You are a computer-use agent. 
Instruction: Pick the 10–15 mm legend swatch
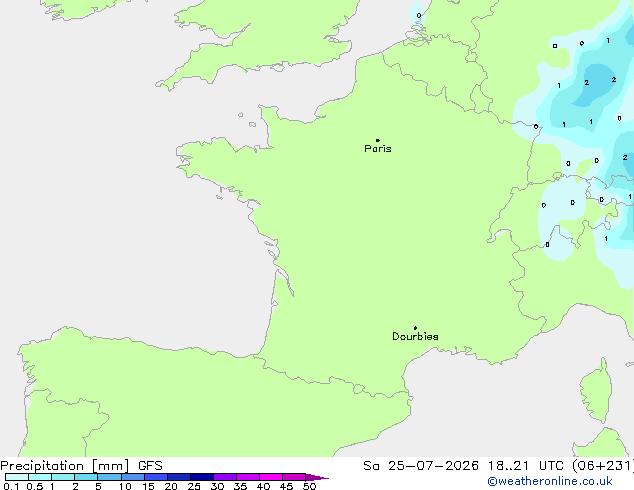click(x=133, y=477)
